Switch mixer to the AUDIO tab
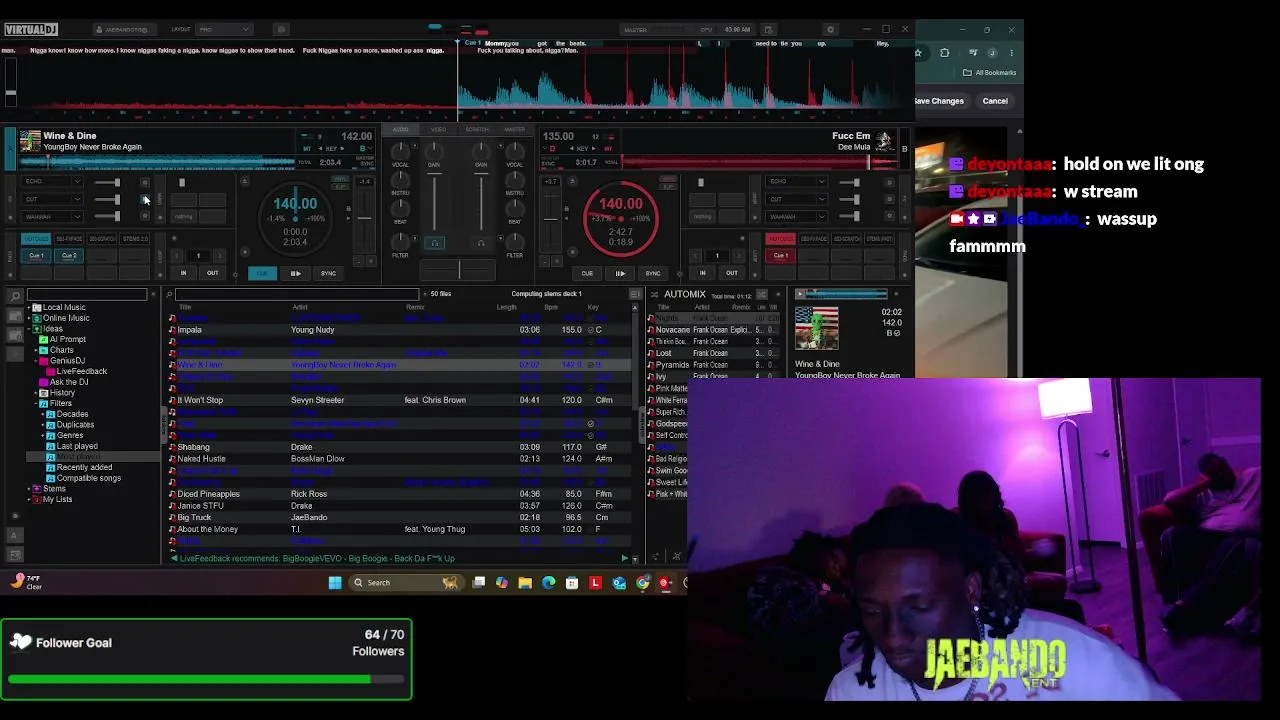Screen dimensions: 1280x720 click(401, 129)
